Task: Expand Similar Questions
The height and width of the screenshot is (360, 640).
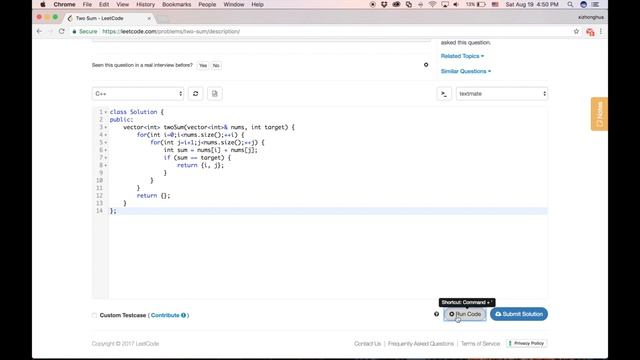Action: coord(466,71)
